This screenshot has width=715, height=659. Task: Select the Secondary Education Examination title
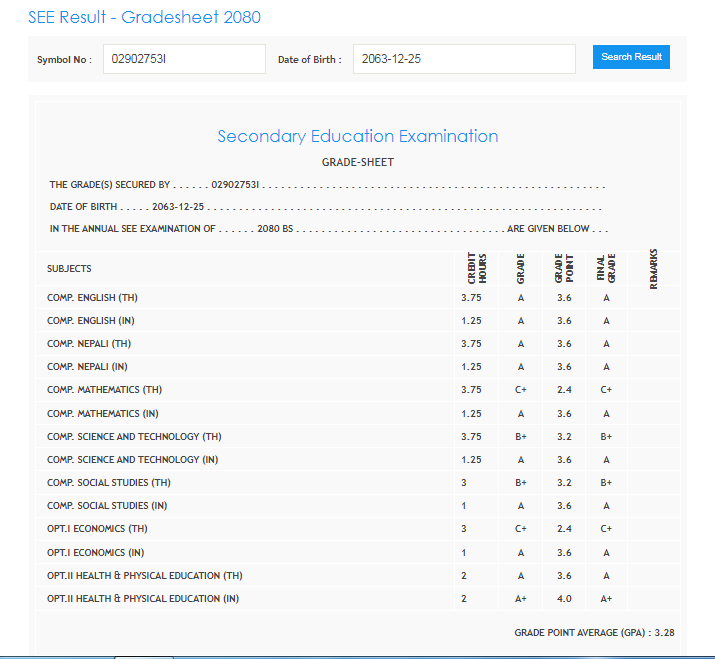[x=357, y=136]
